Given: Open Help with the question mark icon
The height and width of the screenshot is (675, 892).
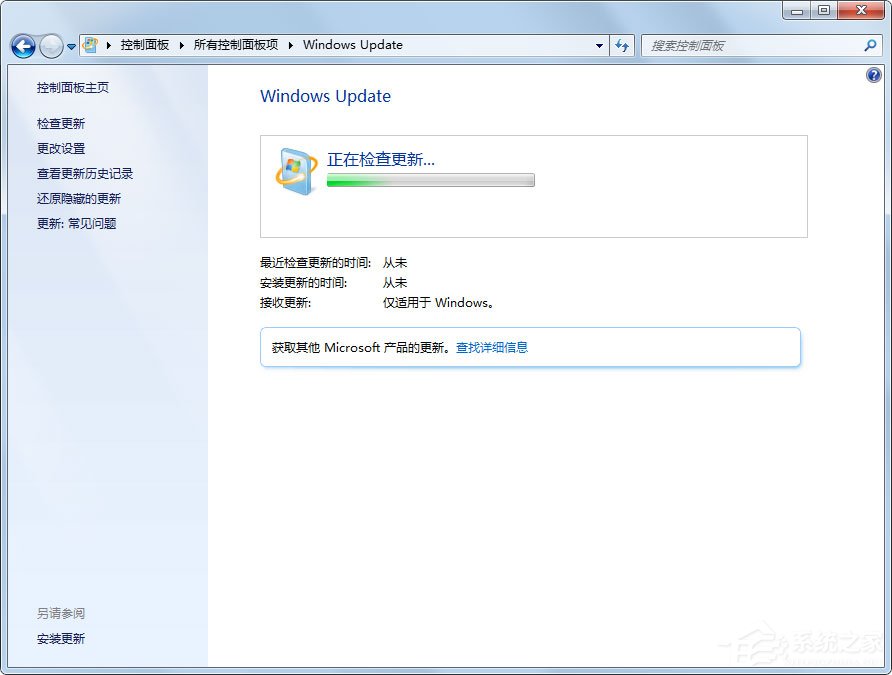Looking at the screenshot, I should (873, 74).
